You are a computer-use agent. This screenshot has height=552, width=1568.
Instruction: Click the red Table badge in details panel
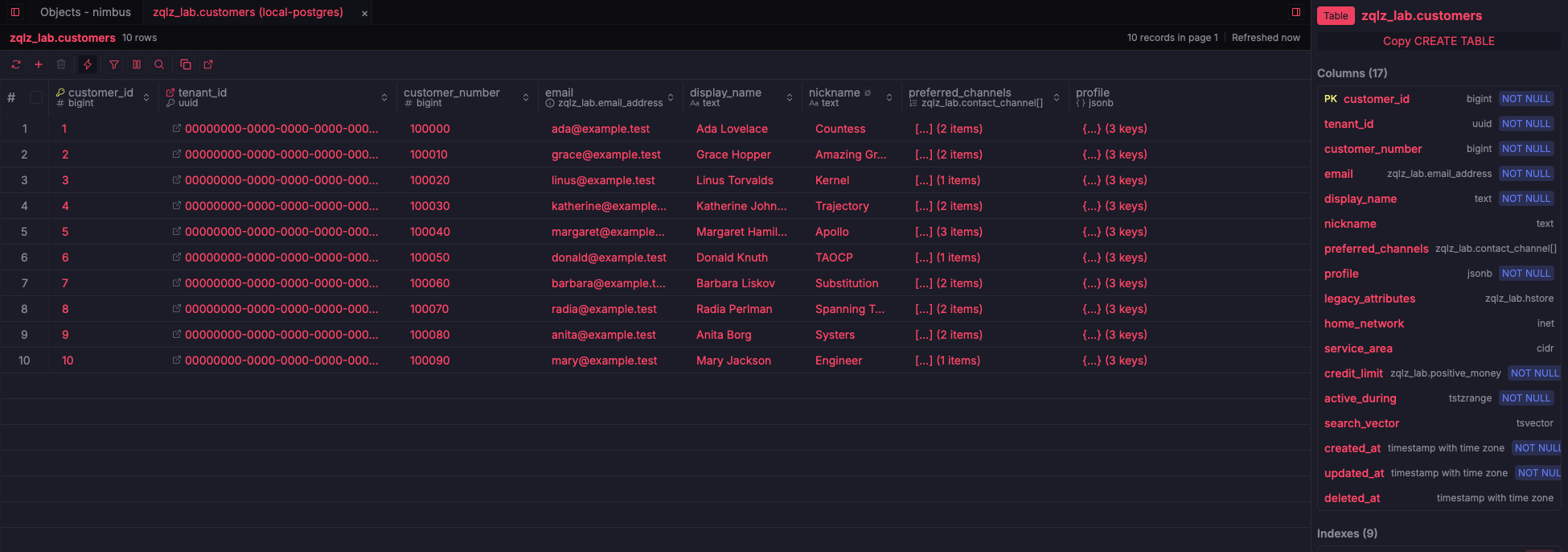tap(1336, 16)
